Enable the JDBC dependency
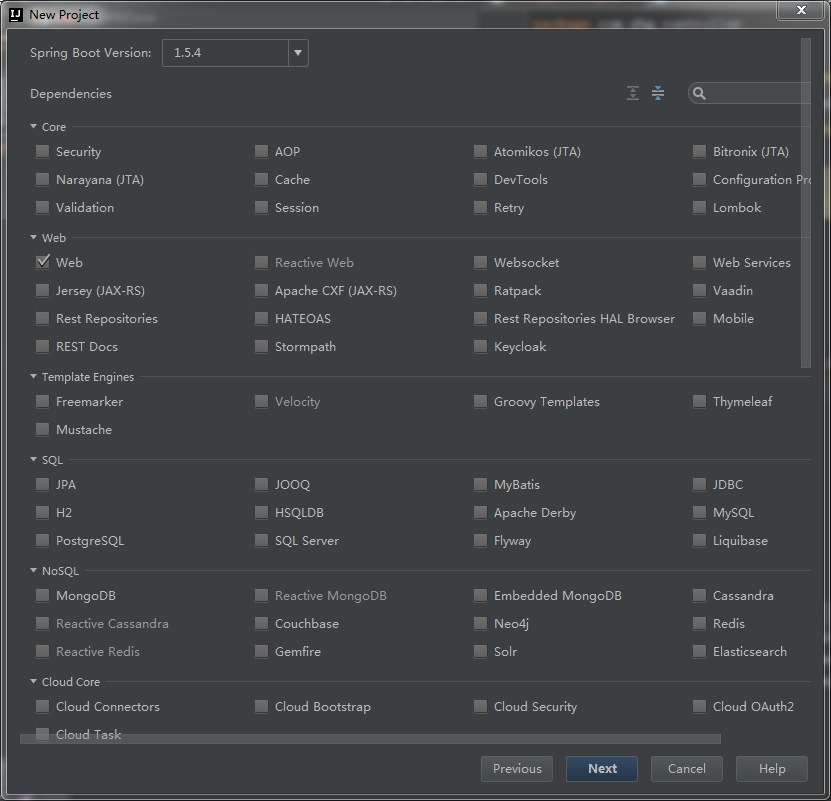Viewport: 831px width, 801px height. pos(699,485)
